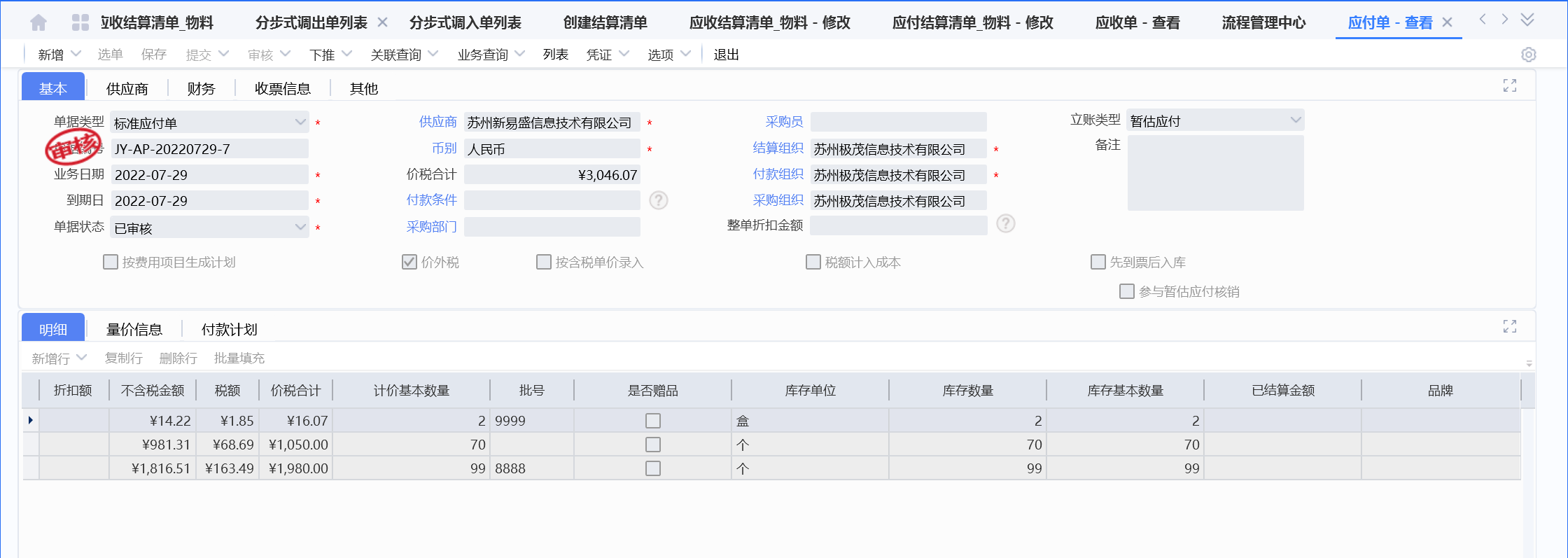Switch to the 量价信息 tab
The width and height of the screenshot is (1568, 558).
tap(134, 330)
